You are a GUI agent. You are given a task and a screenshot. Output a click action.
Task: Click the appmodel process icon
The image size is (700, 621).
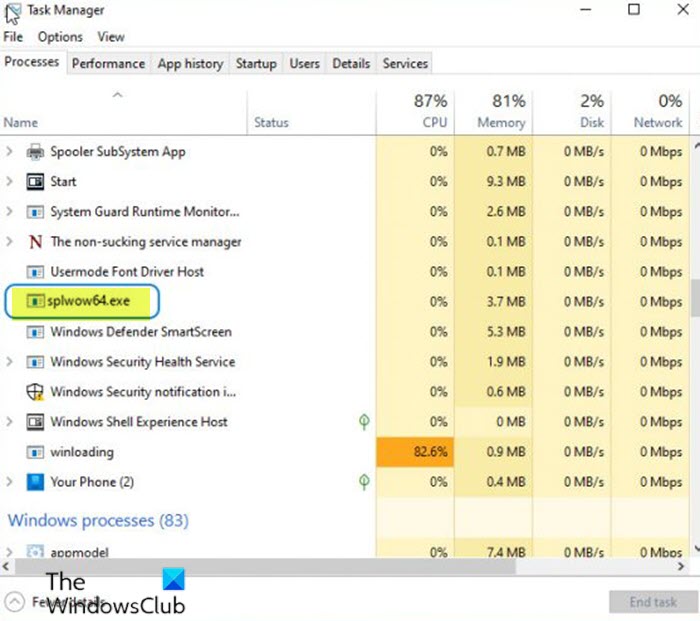[x=35, y=551]
